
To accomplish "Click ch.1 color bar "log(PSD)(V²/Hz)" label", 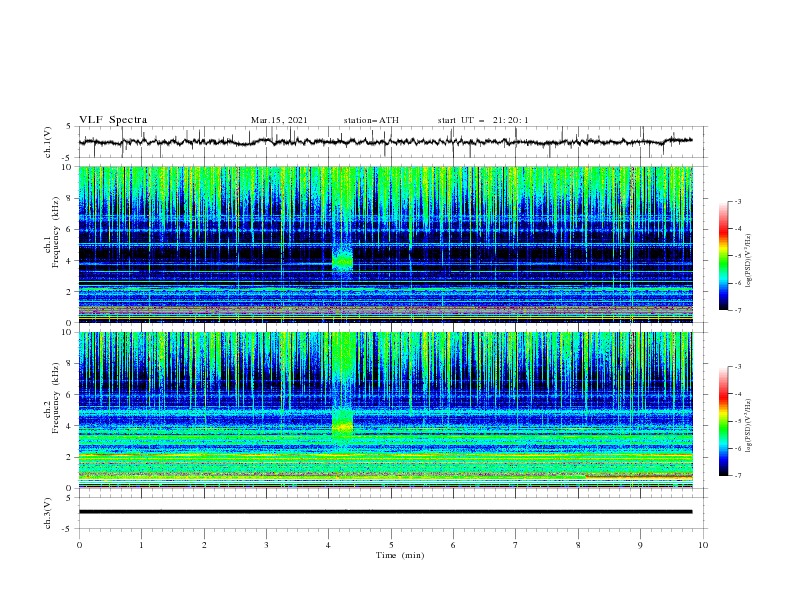I will point(748,261).
